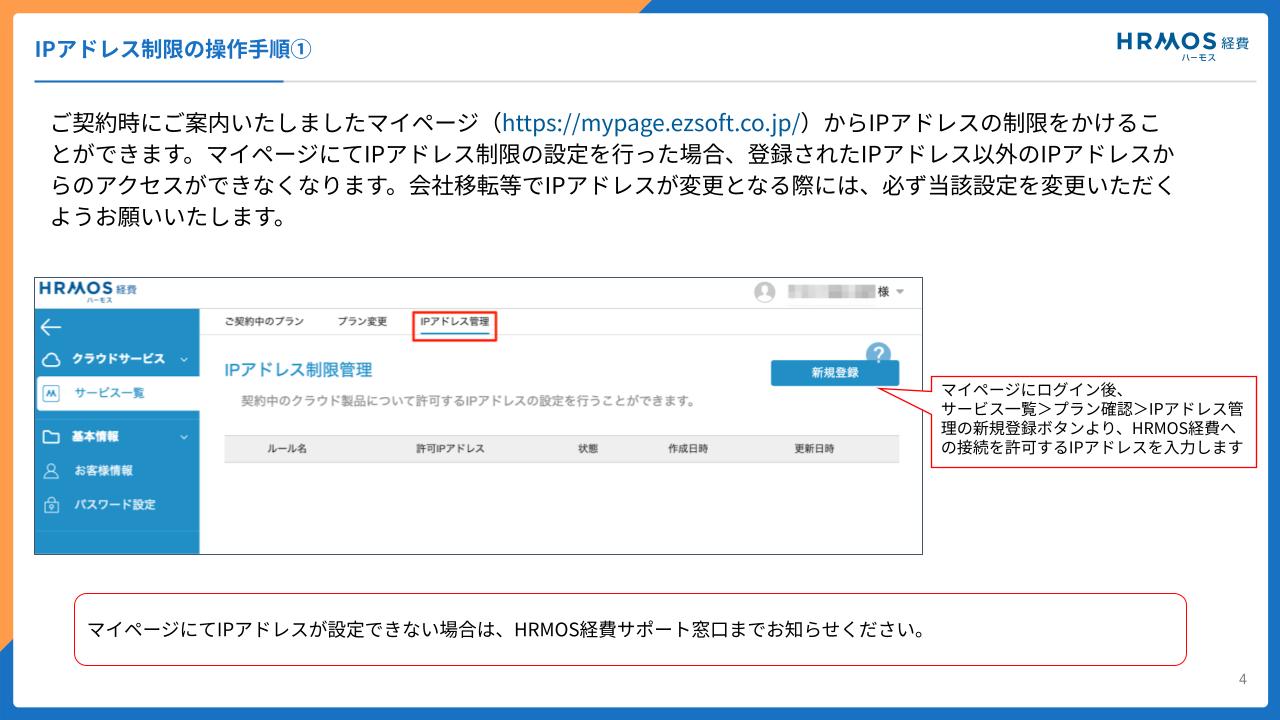Click the user avatar icon in header
Viewport: 1280px width, 720px height.
coord(765,292)
